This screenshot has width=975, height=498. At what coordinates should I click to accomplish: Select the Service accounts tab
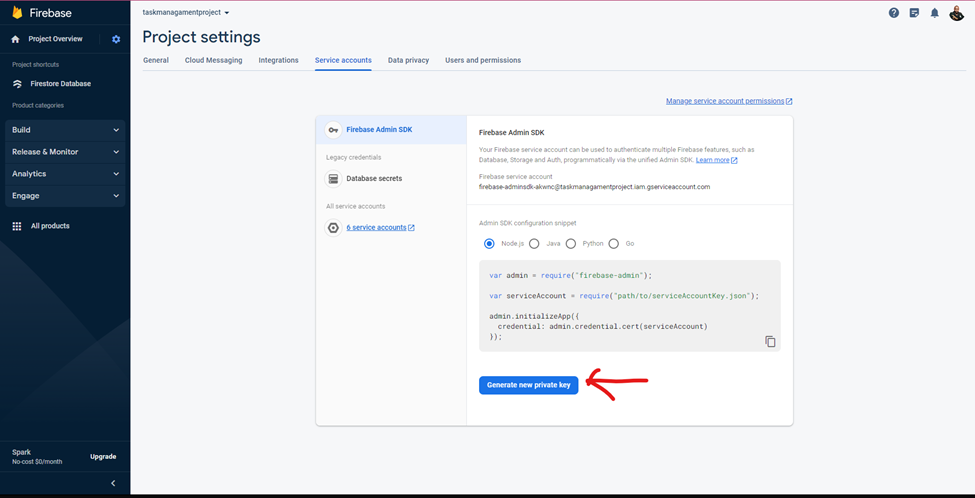pyautogui.click(x=343, y=60)
